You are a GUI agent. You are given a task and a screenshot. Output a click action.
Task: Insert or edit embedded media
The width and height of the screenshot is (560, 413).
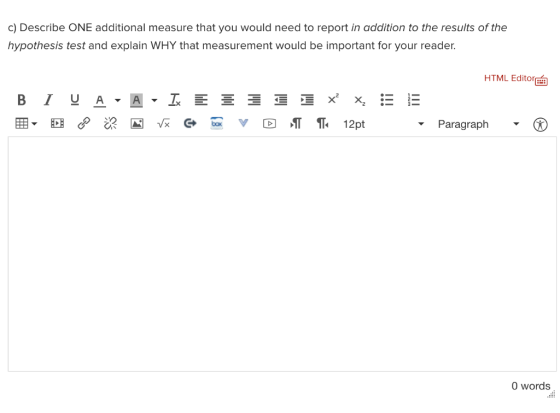[x=57, y=124]
